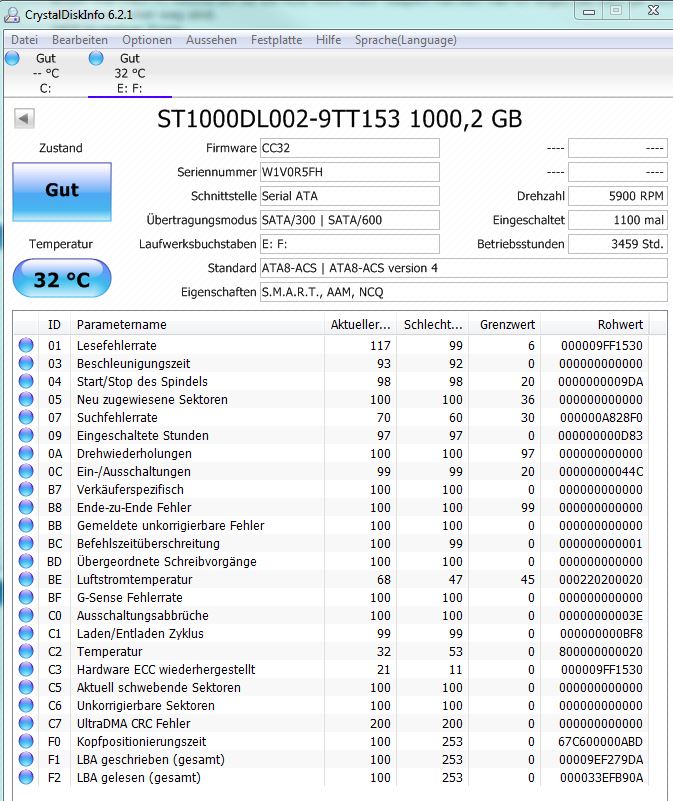Click the status icon for Start/Stop des Spindels
The height and width of the screenshot is (801, 673).
coord(26,381)
